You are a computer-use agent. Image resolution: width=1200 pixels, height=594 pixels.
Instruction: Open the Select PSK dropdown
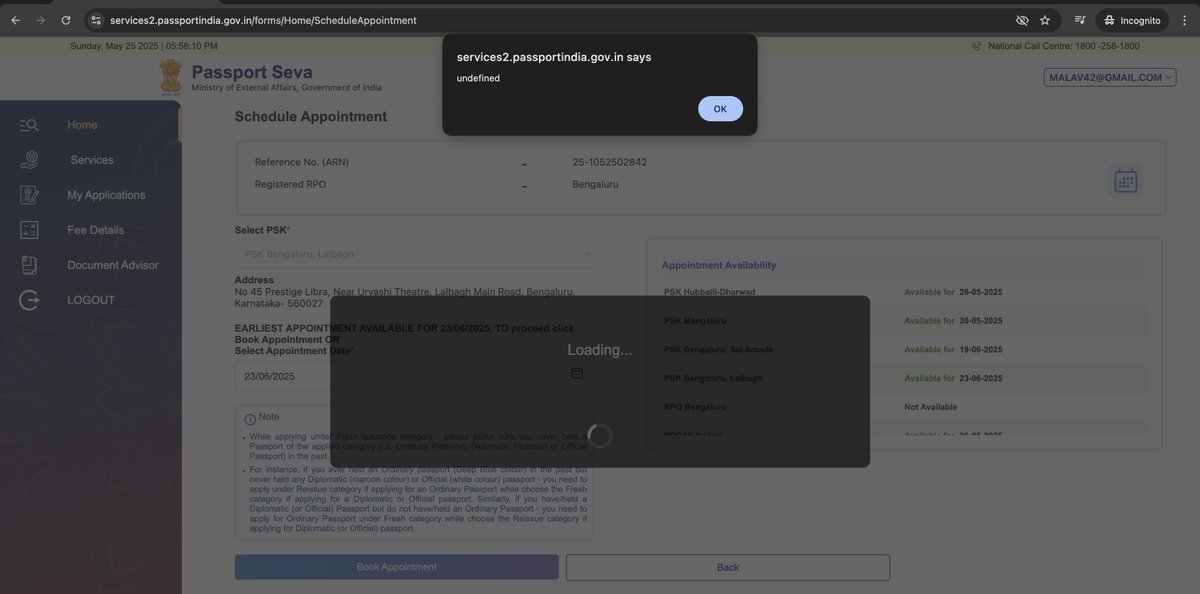pos(414,254)
